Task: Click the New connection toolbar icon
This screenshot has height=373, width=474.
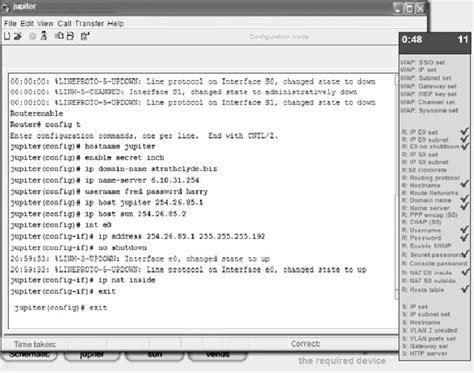Action: pos(7,36)
